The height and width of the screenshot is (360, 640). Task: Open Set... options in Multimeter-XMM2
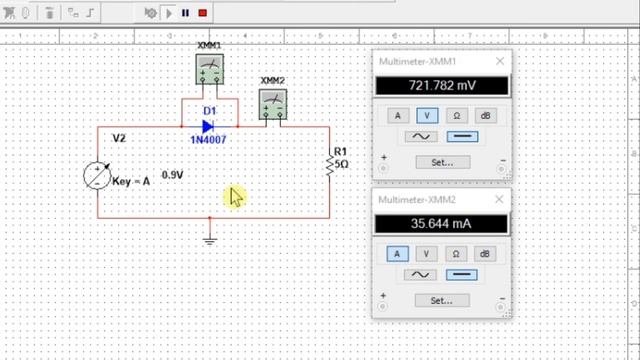pyautogui.click(x=442, y=301)
